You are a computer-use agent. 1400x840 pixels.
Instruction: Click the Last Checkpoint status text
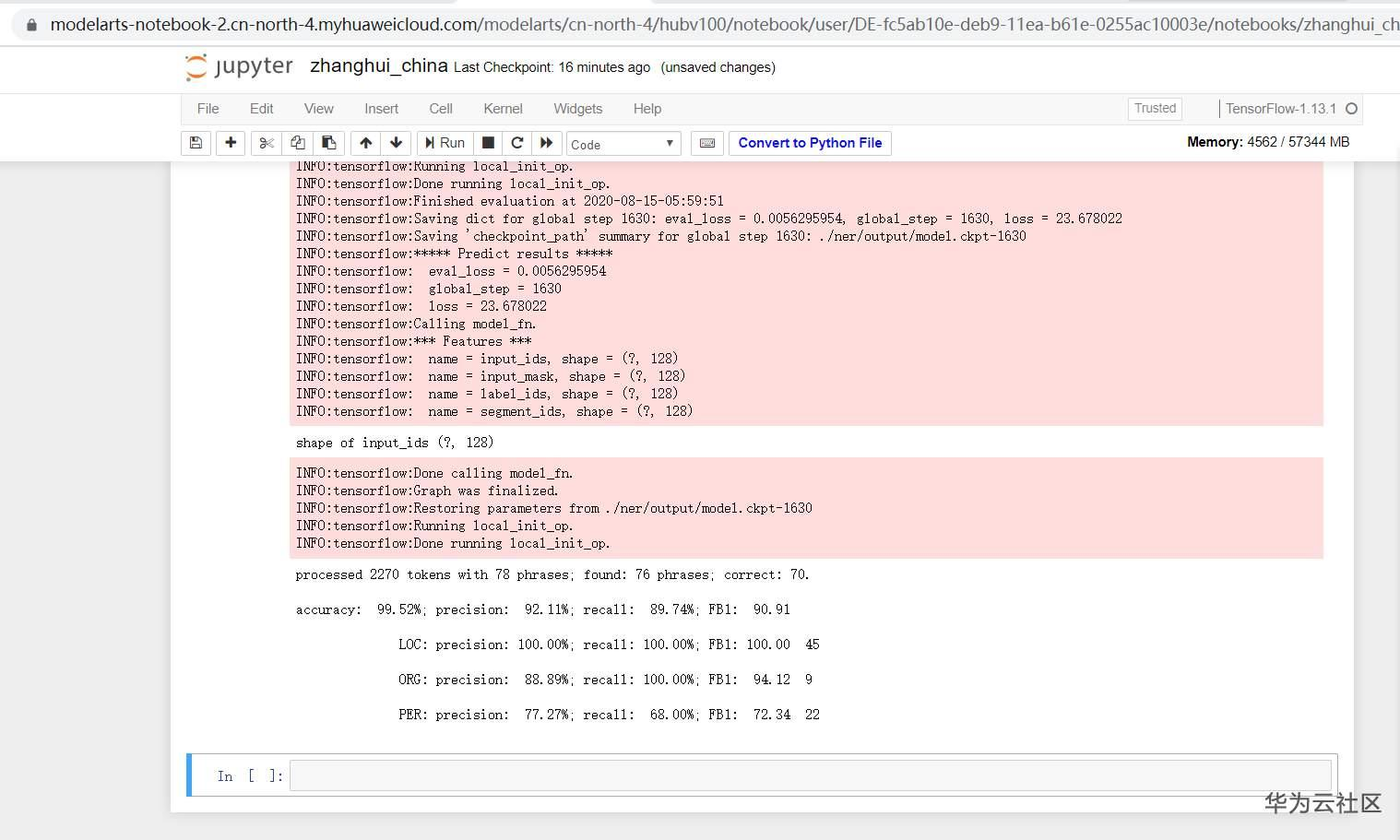[552, 67]
